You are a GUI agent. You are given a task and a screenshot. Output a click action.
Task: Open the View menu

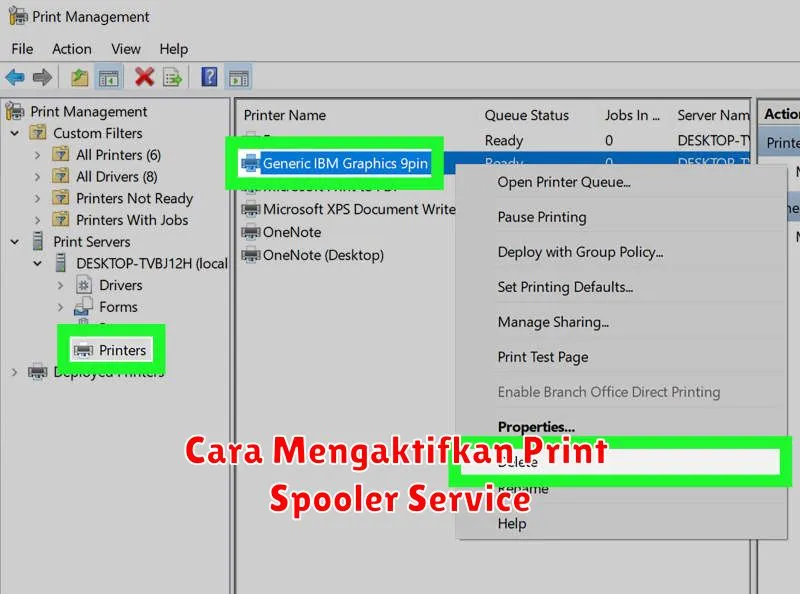[126, 49]
